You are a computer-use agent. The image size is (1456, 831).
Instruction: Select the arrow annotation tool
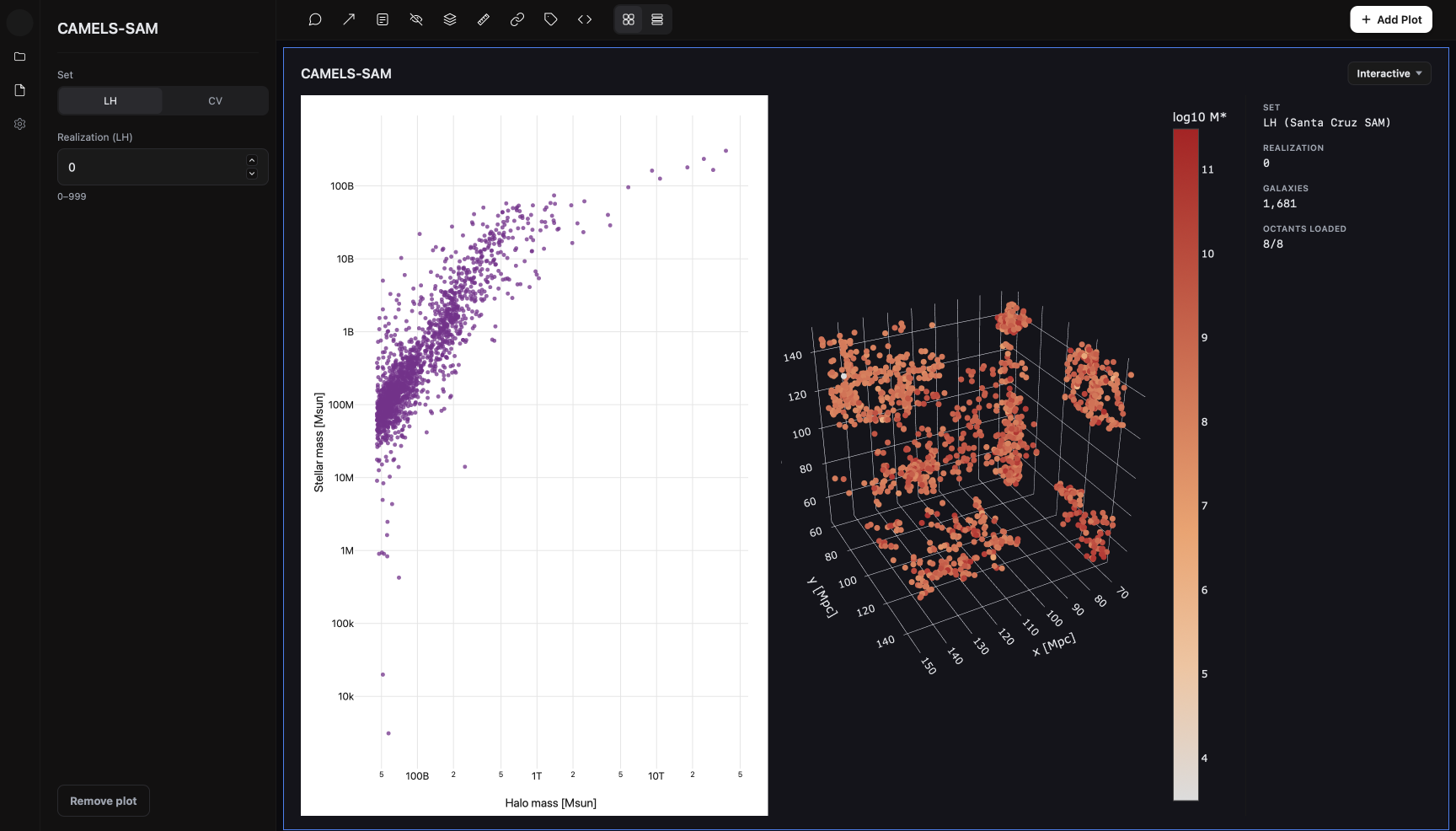point(349,19)
